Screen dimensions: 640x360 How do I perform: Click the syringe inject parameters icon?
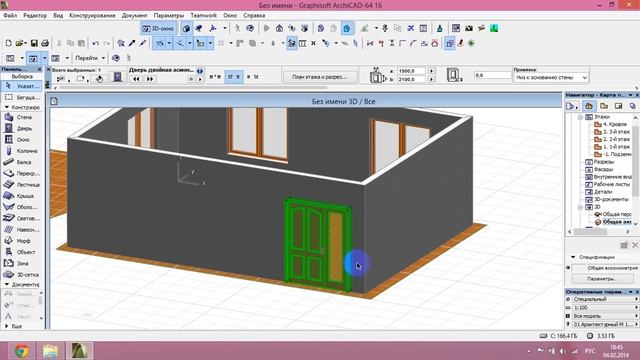pyautogui.click(x=142, y=43)
